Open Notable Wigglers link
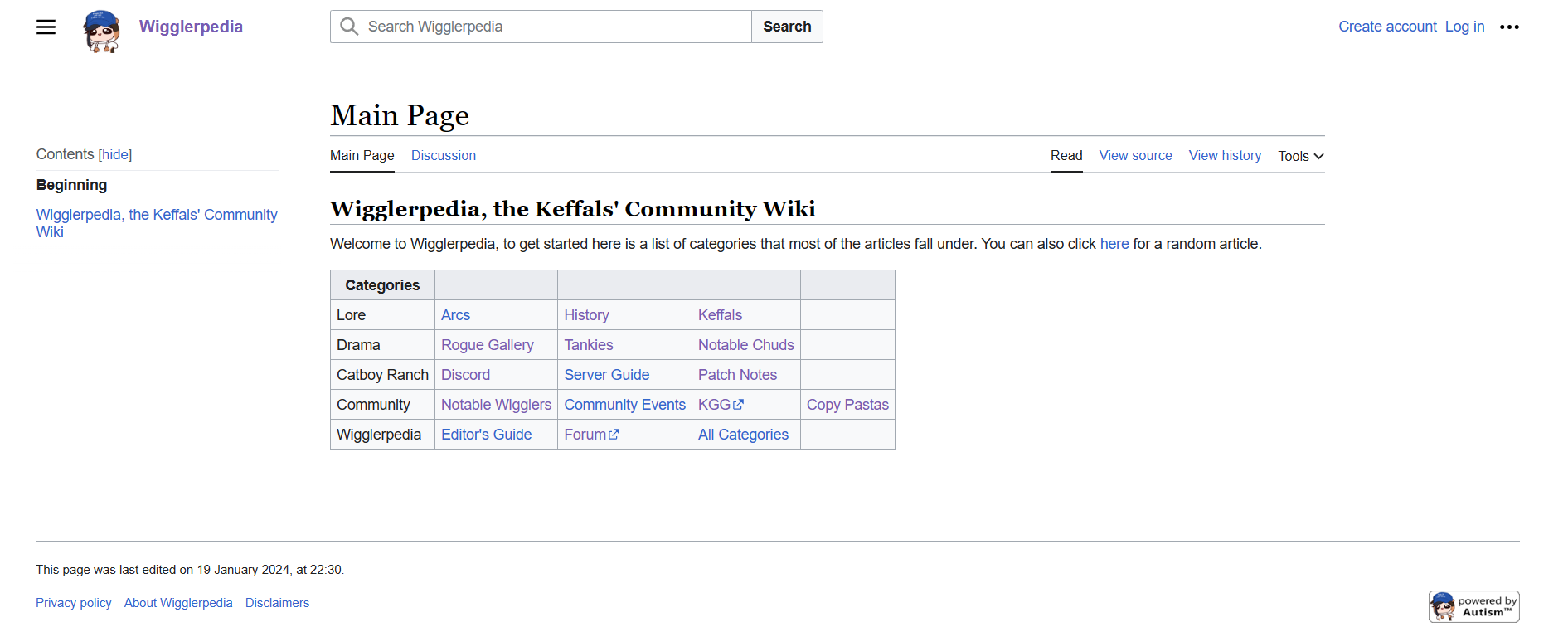The height and width of the screenshot is (632, 1568). (x=496, y=405)
